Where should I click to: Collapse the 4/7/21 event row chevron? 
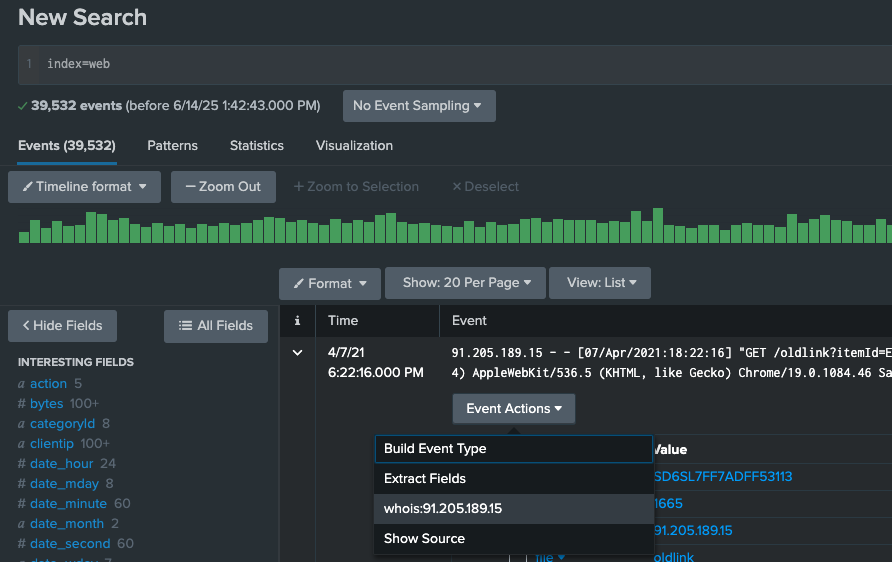297,353
